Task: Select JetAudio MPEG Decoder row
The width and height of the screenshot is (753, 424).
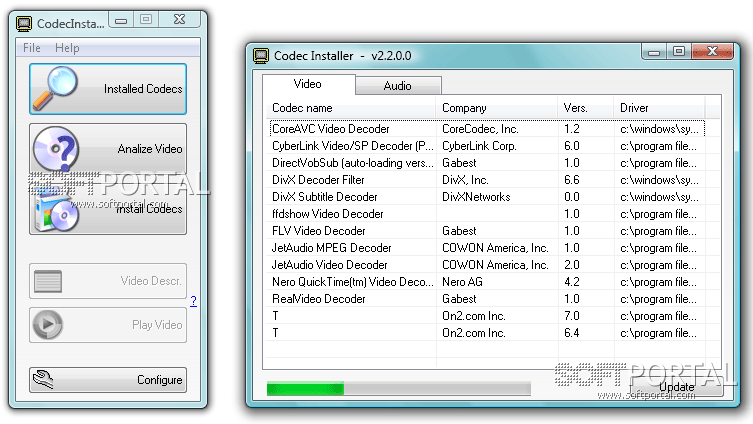Action: 487,248
